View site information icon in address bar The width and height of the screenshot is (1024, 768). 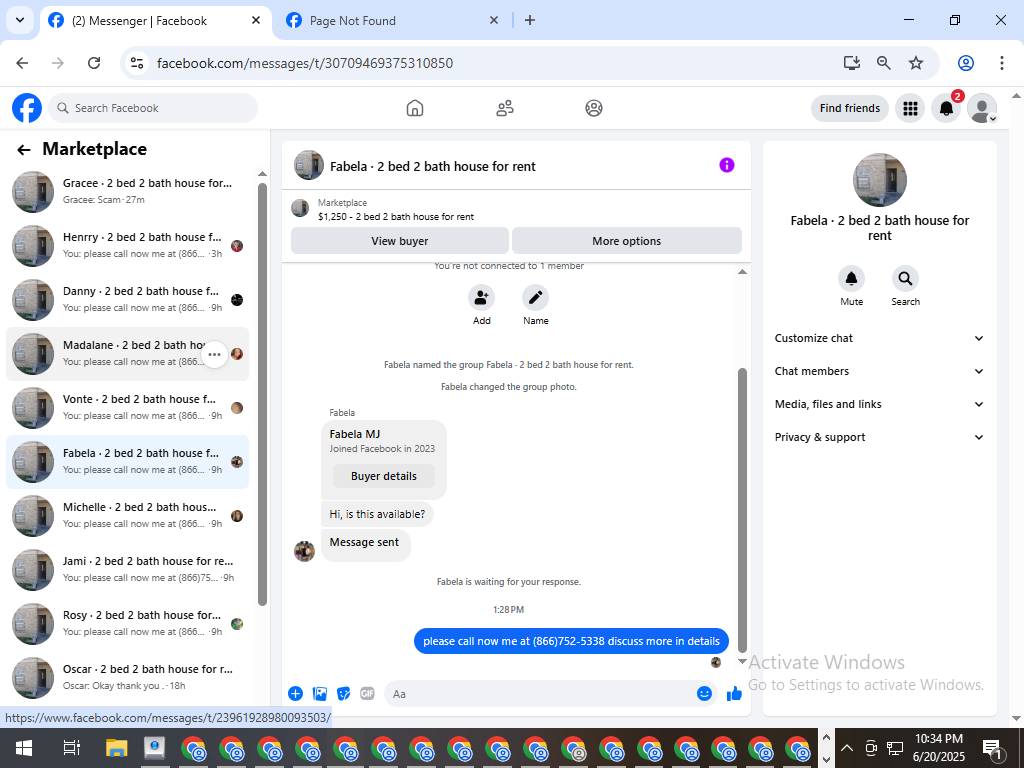[x=136, y=63]
